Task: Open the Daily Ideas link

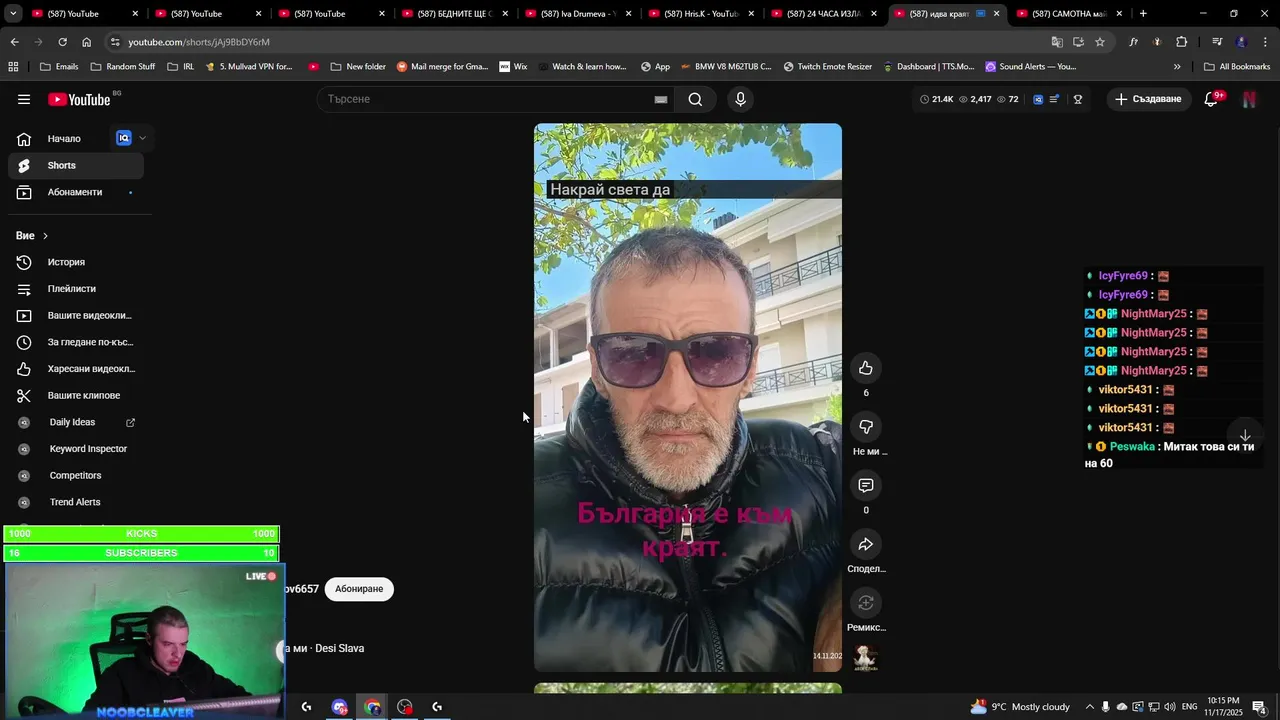Action: coord(76,422)
